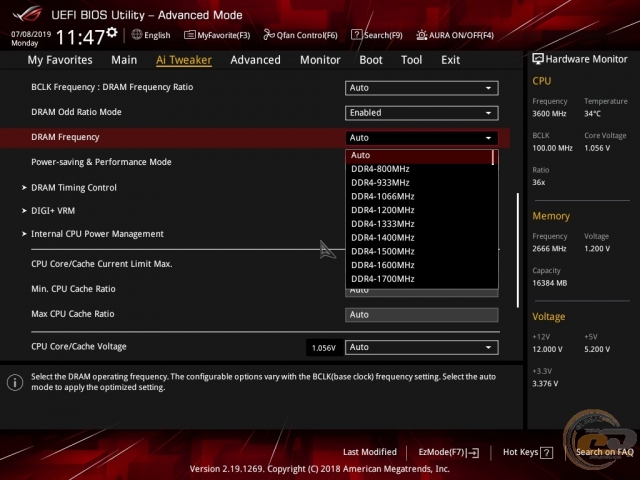This screenshot has height=480, width=640.
Task: Click the 34°C temperature value
Action: click(x=592, y=114)
